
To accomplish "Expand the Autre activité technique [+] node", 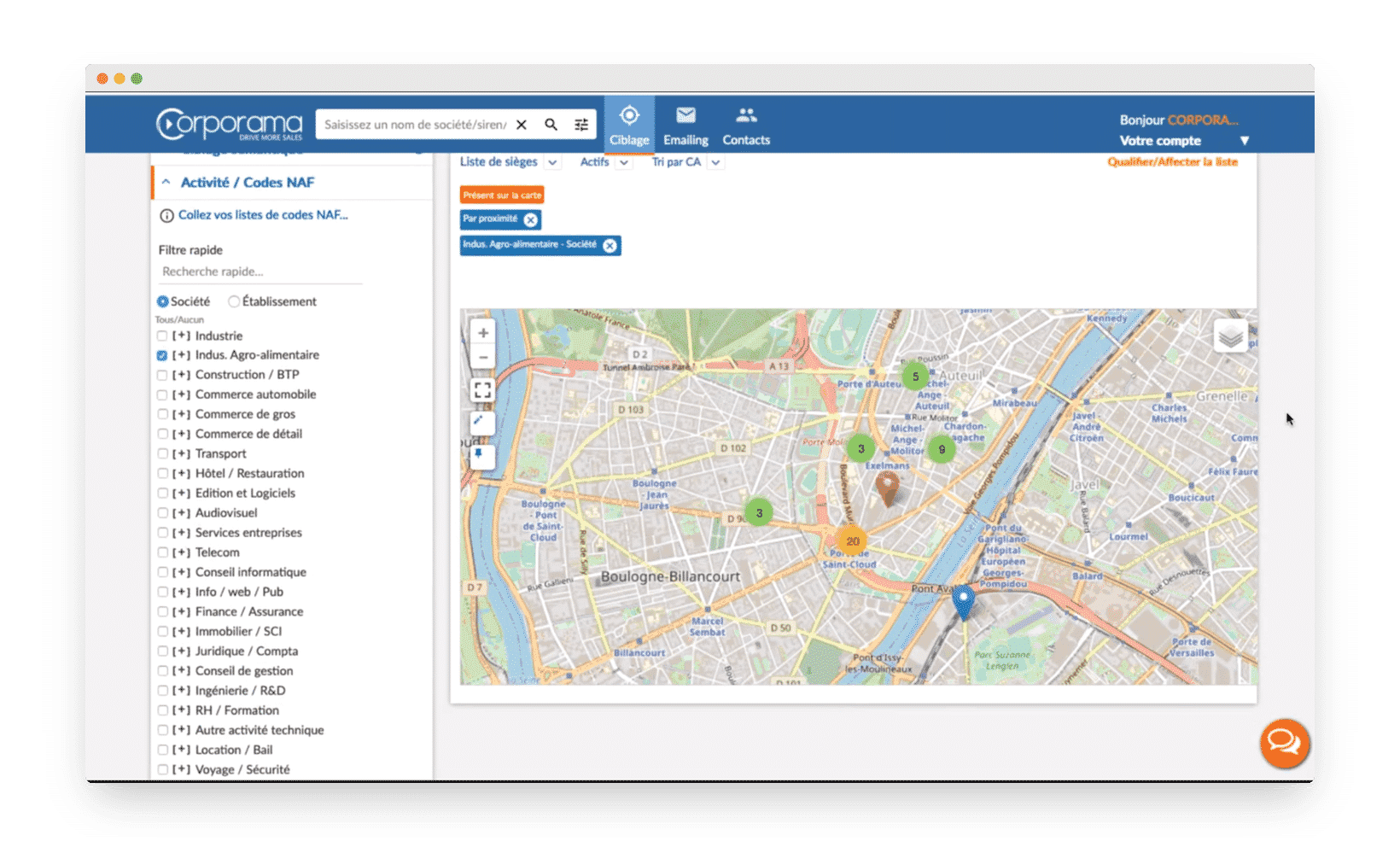I will pos(181,730).
